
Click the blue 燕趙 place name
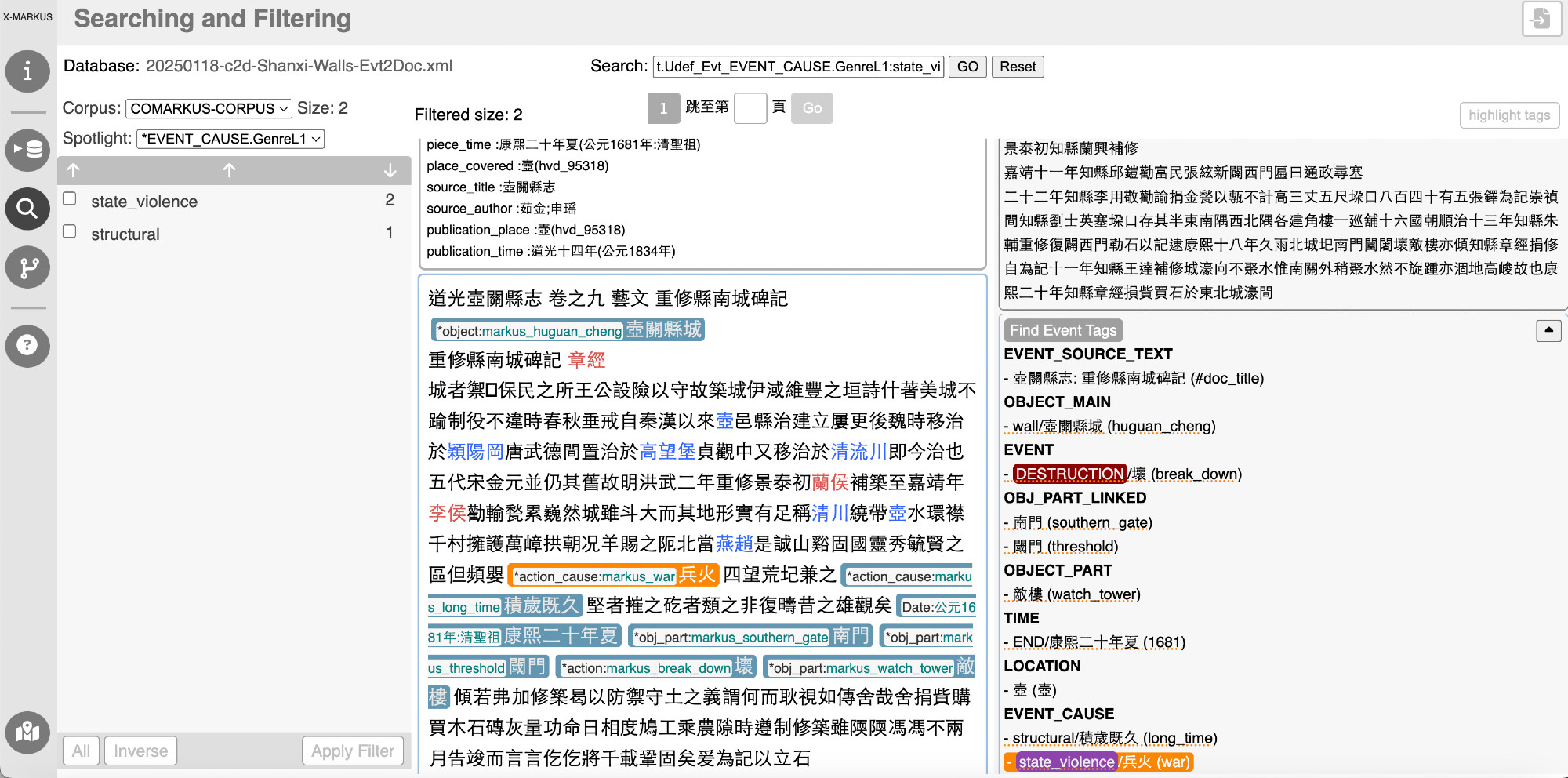coord(735,544)
